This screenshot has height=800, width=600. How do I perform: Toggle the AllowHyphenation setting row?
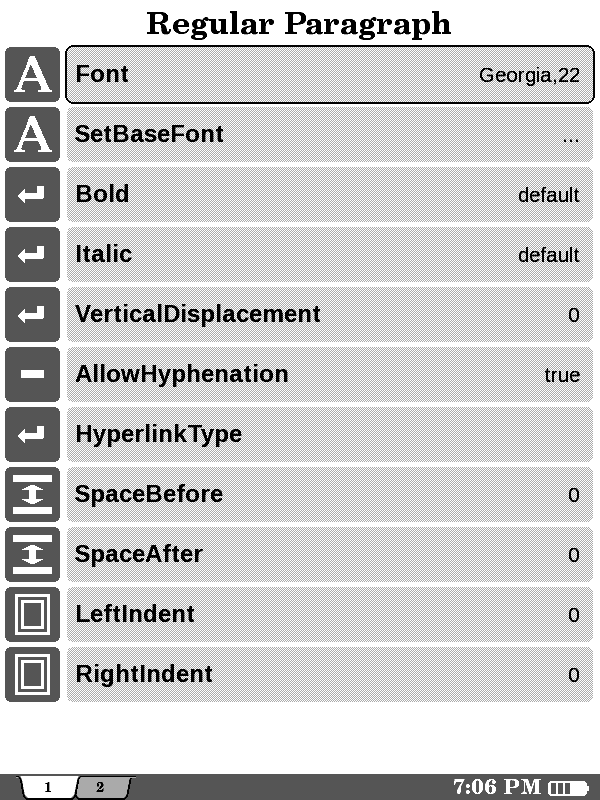(330, 375)
